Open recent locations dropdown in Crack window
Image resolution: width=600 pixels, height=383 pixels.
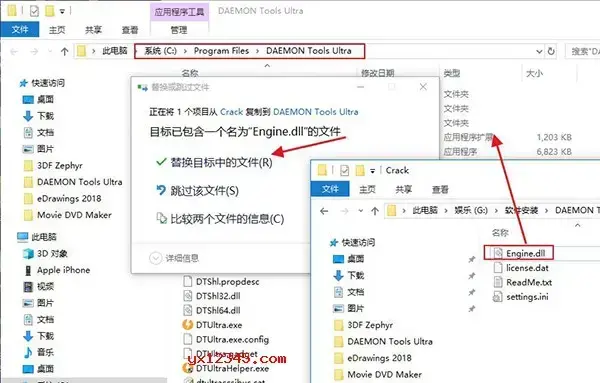(360, 211)
